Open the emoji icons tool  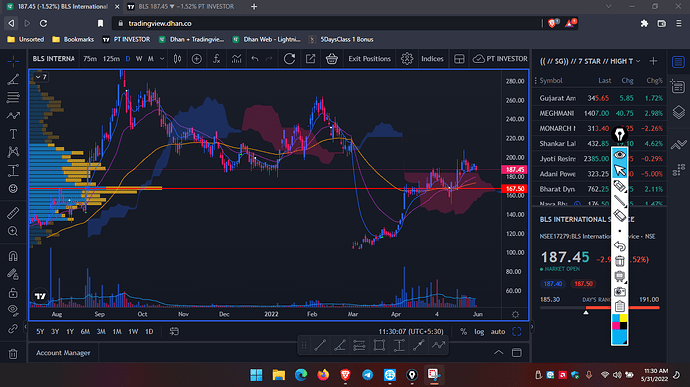point(13,188)
